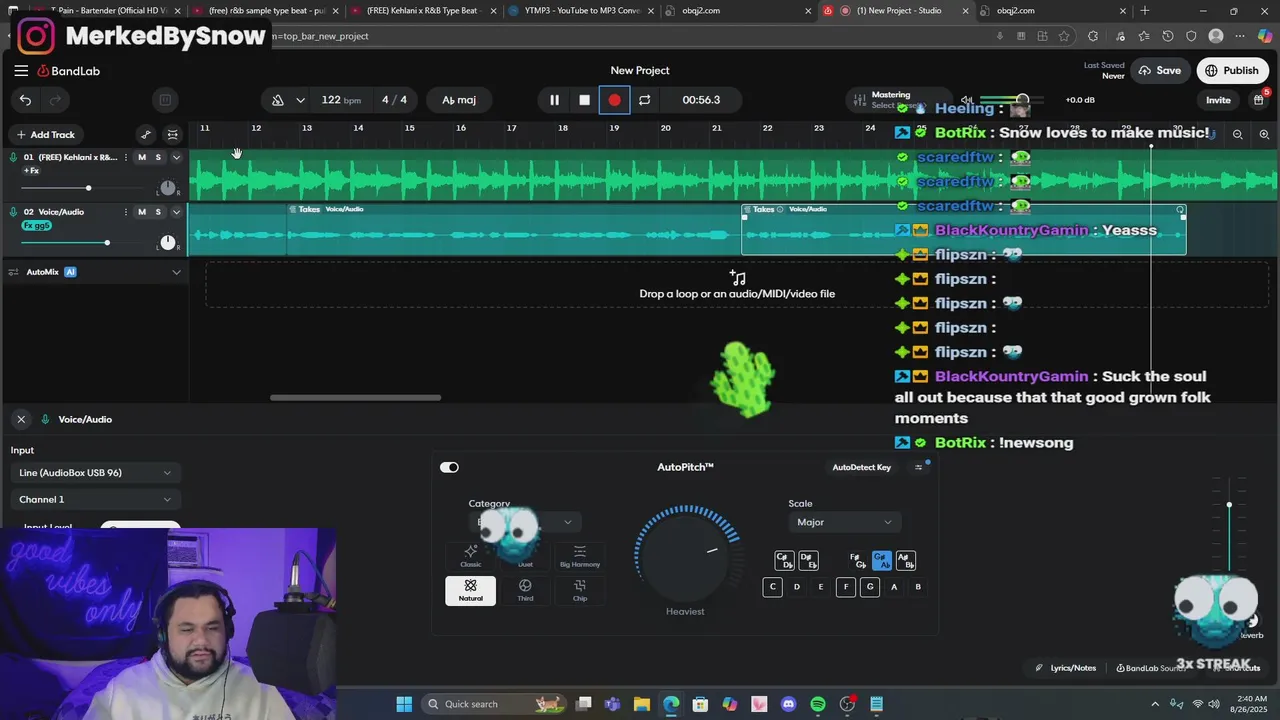
Task: Publish the project
Action: tap(1232, 71)
